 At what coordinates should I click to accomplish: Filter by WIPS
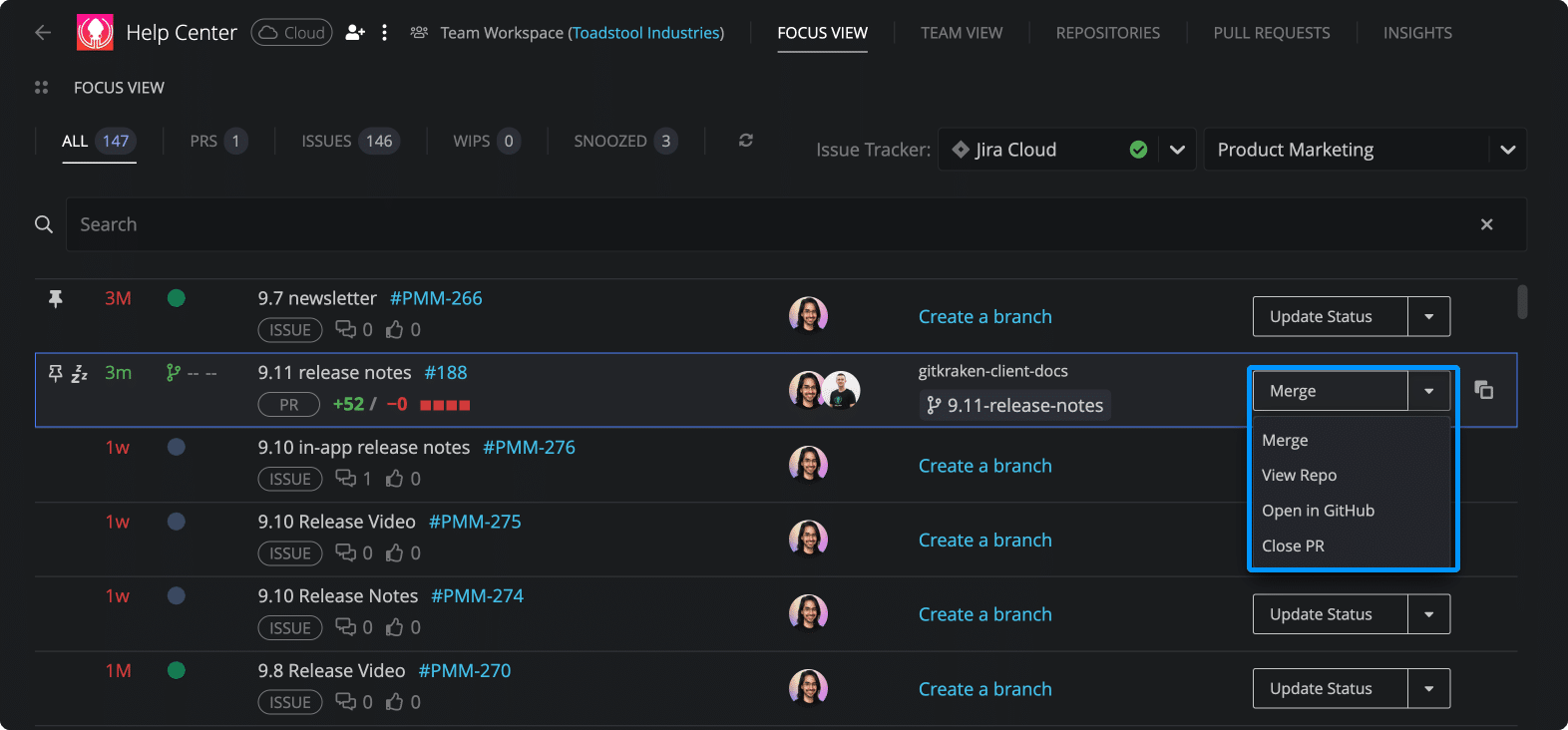coord(487,141)
